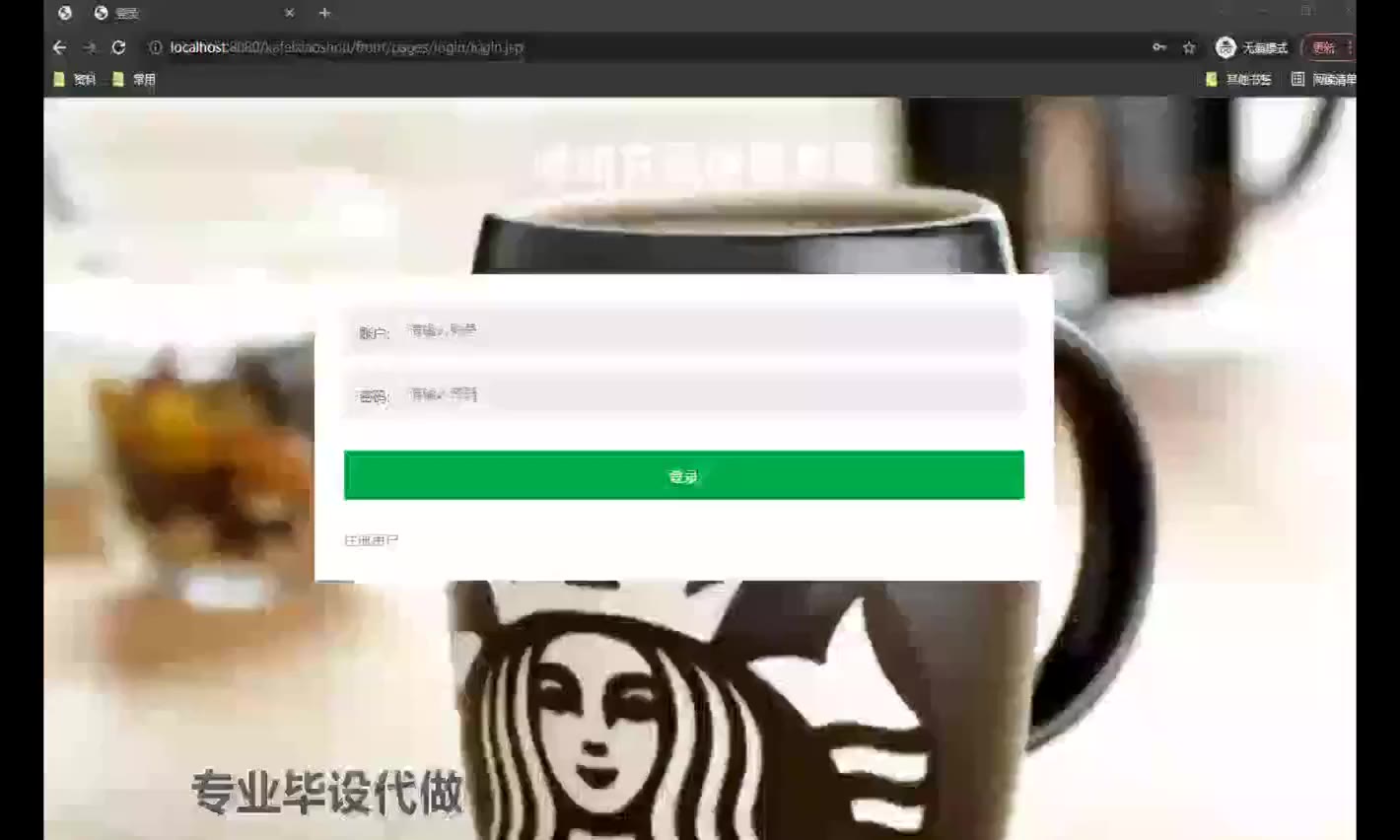Reload the page with the refresh icon
Screen dimensions: 1400x840
click(118, 47)
